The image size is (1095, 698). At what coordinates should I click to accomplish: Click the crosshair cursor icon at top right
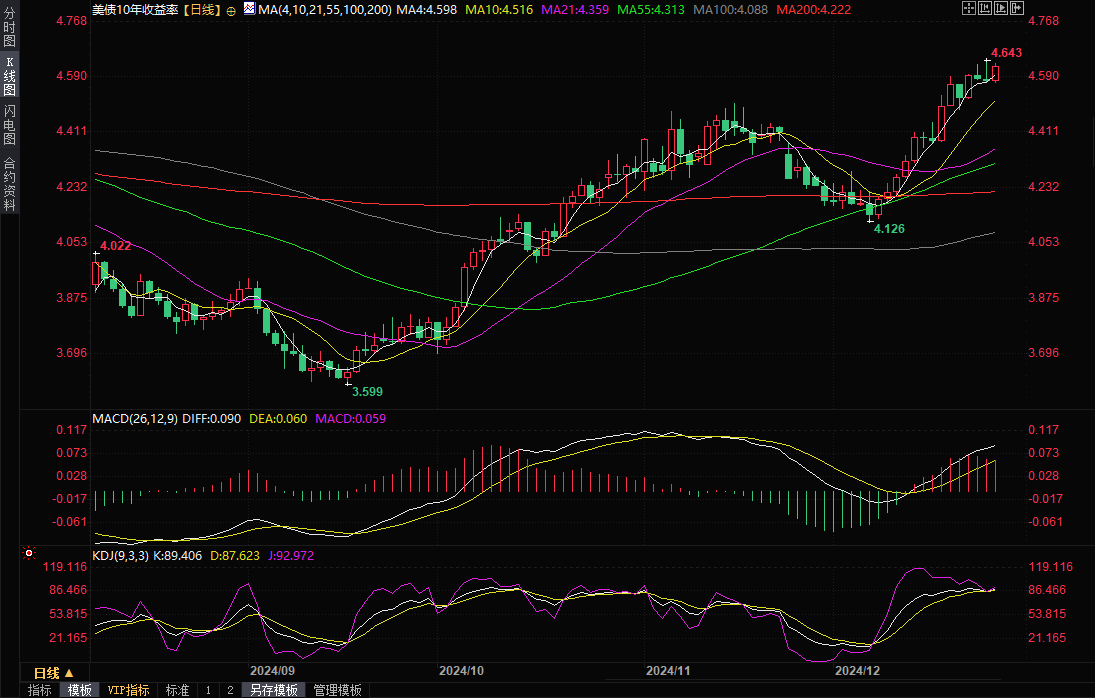(968, 9)
